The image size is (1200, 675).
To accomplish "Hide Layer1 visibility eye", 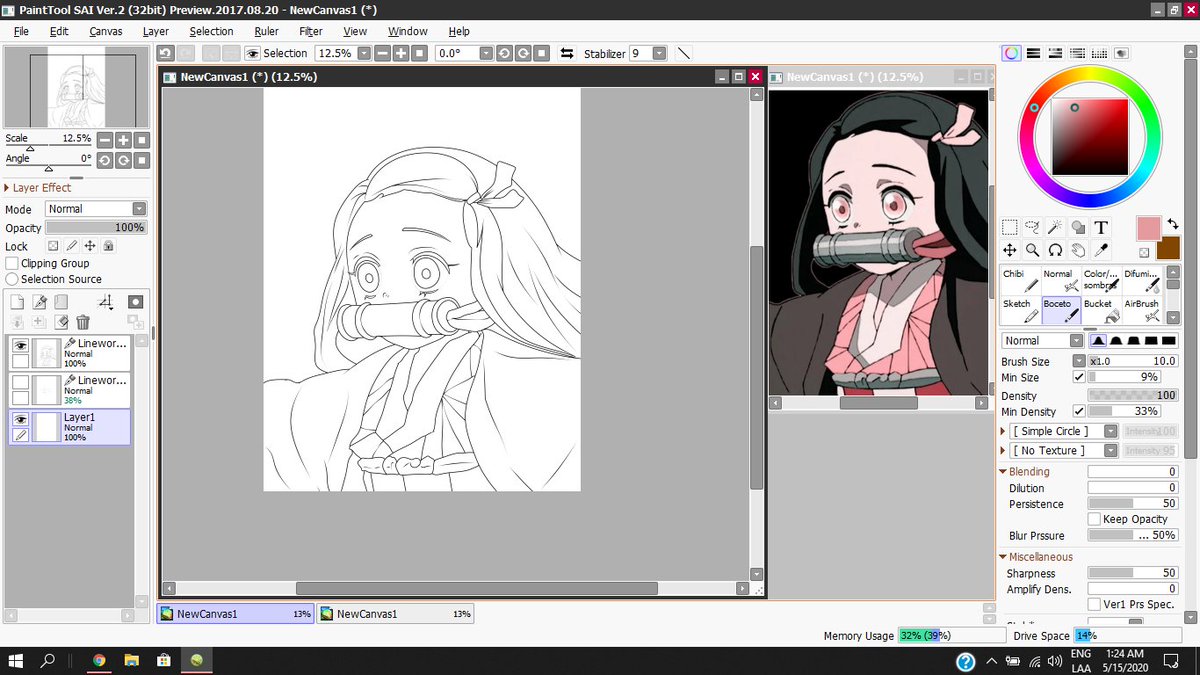I will tap(19, 419).
